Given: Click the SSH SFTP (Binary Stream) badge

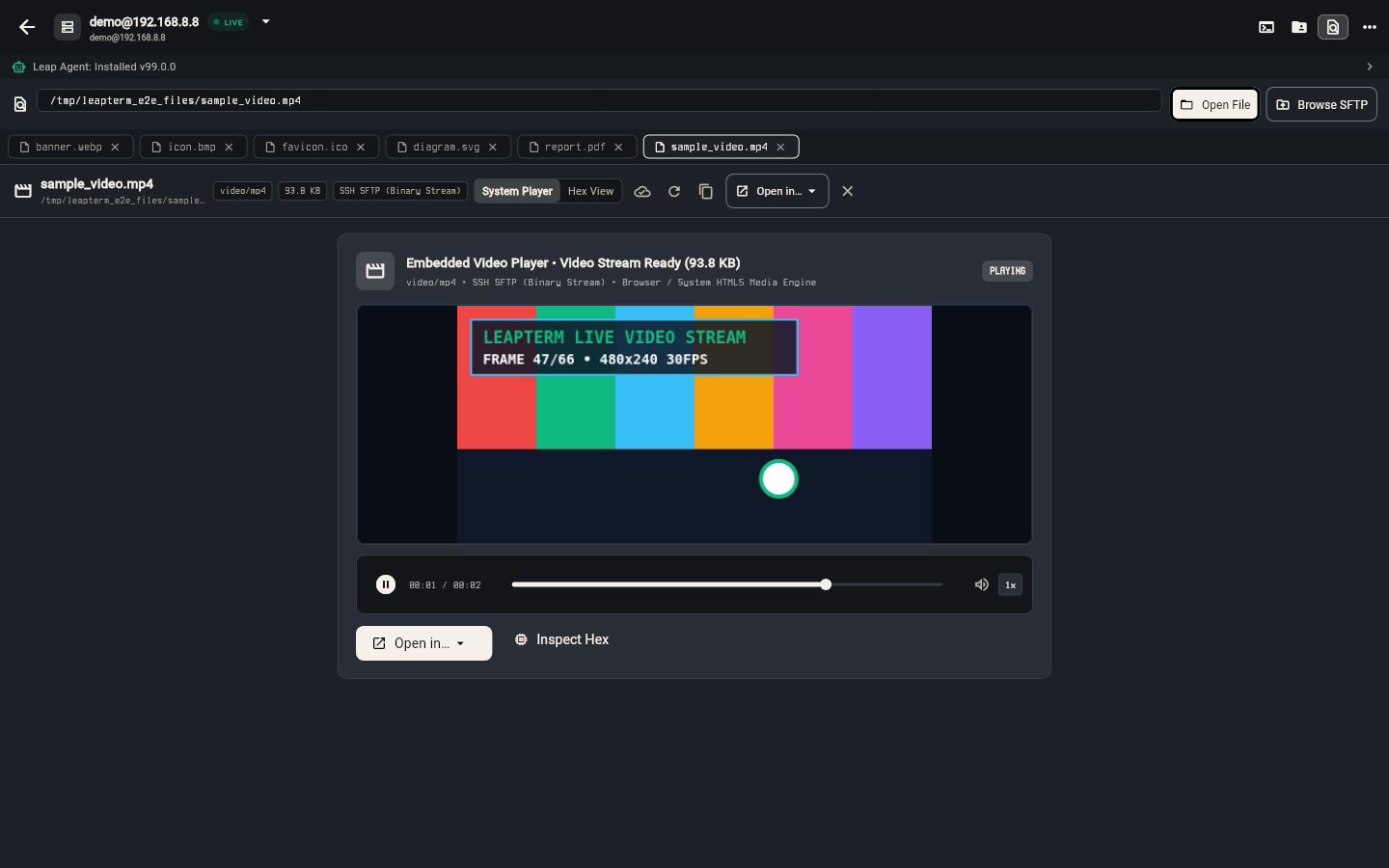Looking at the screenshot, I should pos(400,191).
